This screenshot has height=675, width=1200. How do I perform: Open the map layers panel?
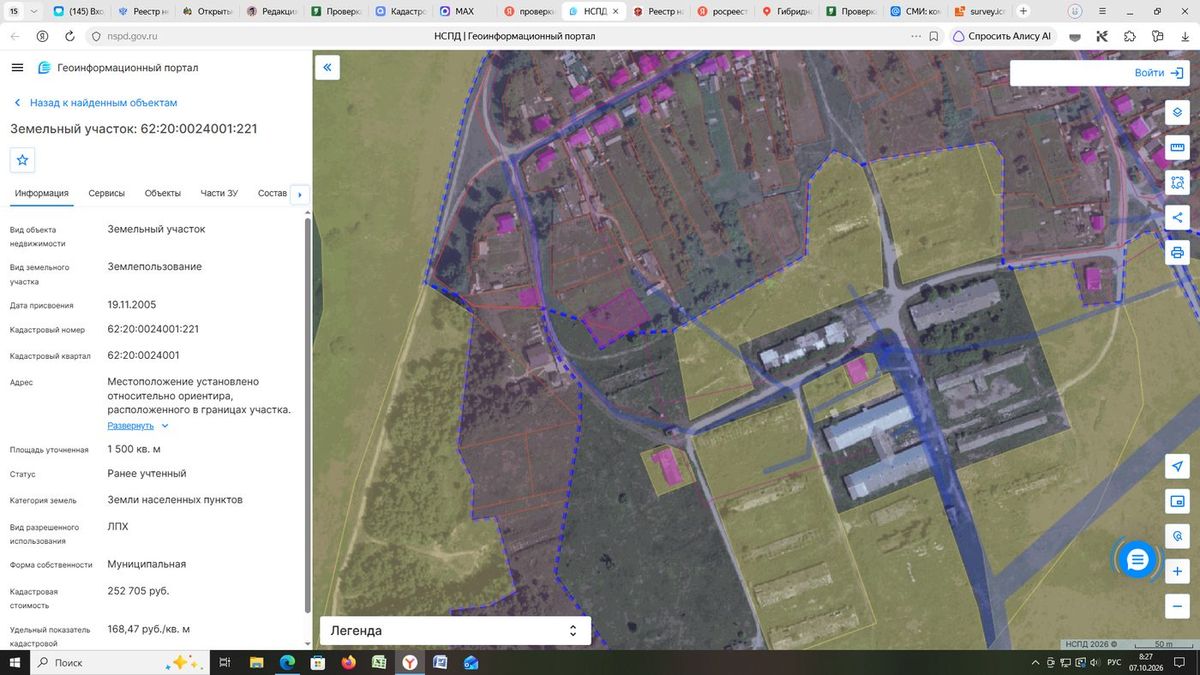(x=1177, y=111)
